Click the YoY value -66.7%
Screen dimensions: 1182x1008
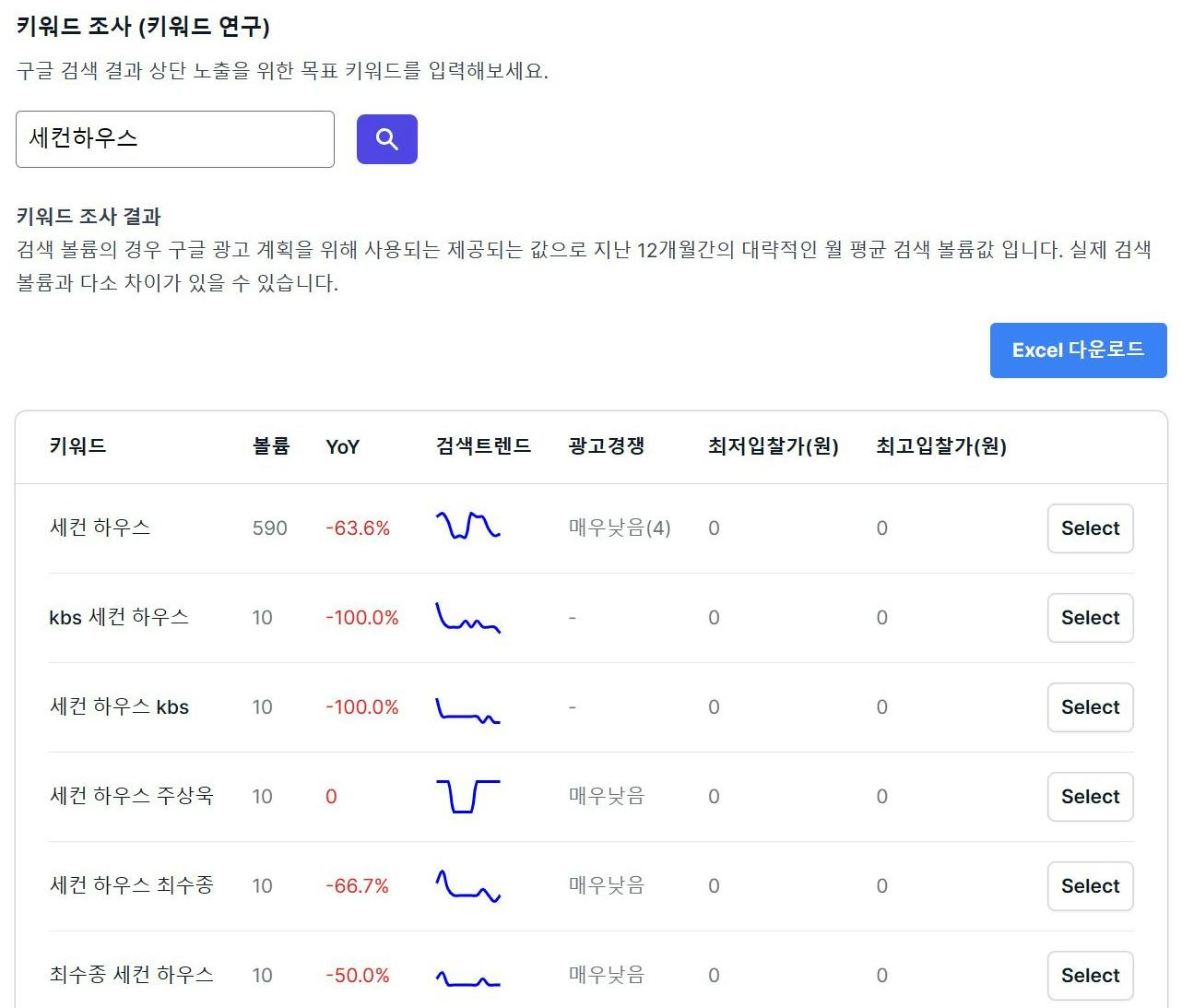pyautogui.click(x=358, y=886)
